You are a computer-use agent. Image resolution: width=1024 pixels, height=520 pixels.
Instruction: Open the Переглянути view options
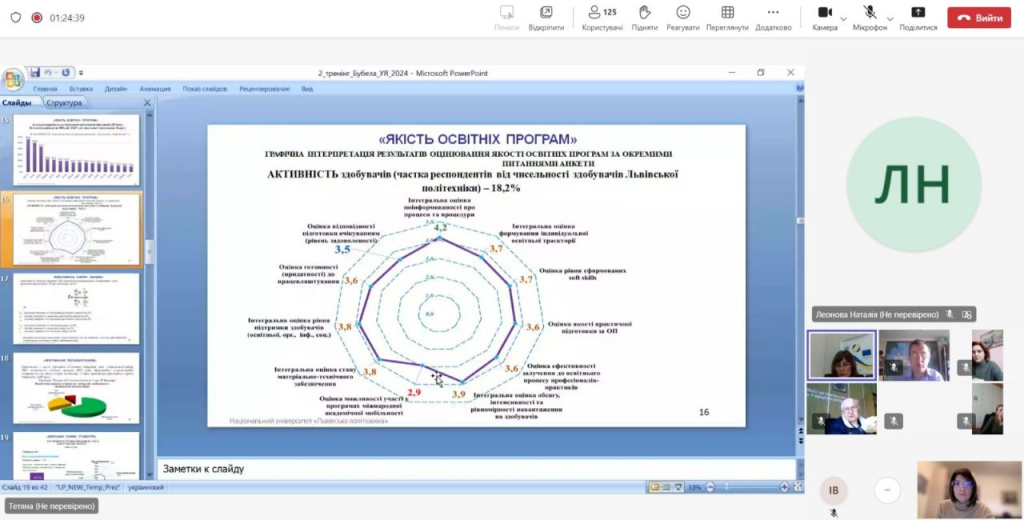coord(728,18)
